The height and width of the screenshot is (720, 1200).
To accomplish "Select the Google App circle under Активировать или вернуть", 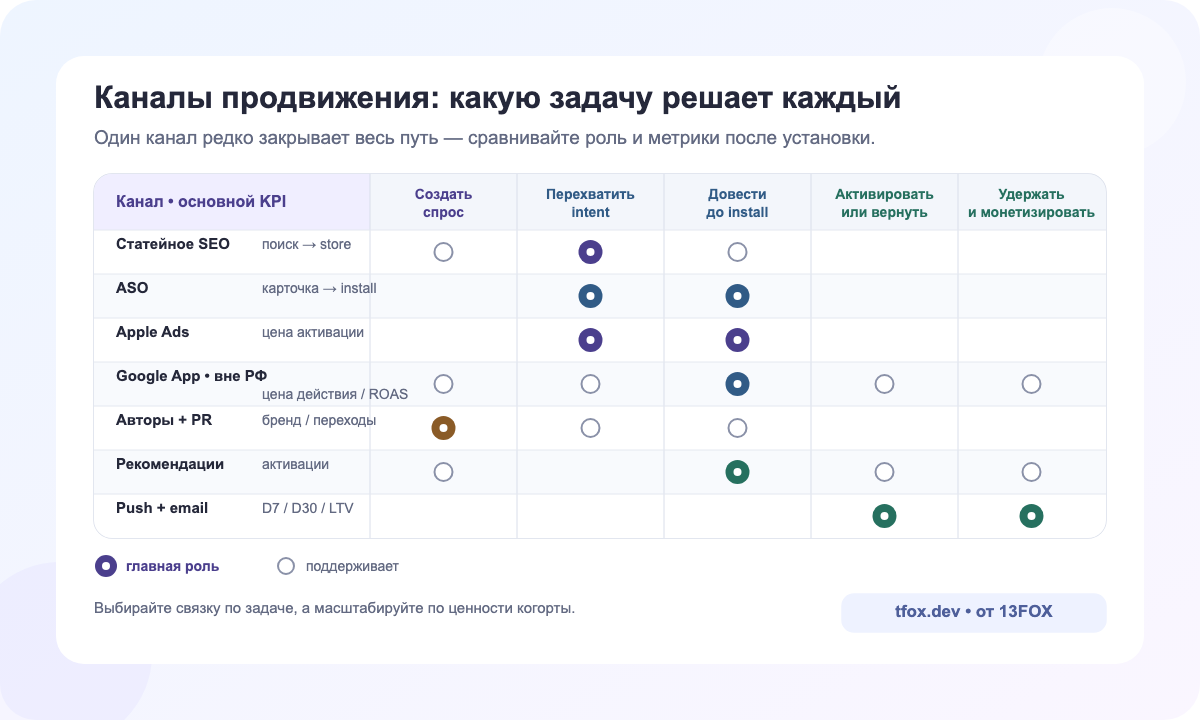I will pyautogui.click(x=884, y=384).
